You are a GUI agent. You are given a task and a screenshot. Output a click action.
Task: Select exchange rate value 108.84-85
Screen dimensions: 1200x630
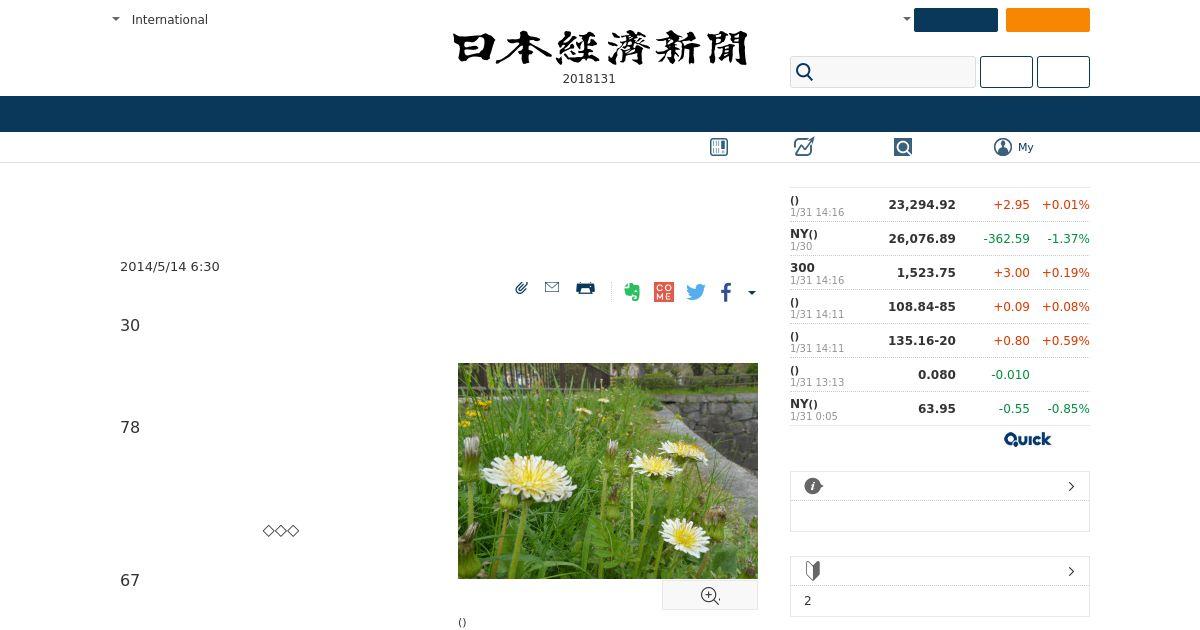[x=922, y=307]
